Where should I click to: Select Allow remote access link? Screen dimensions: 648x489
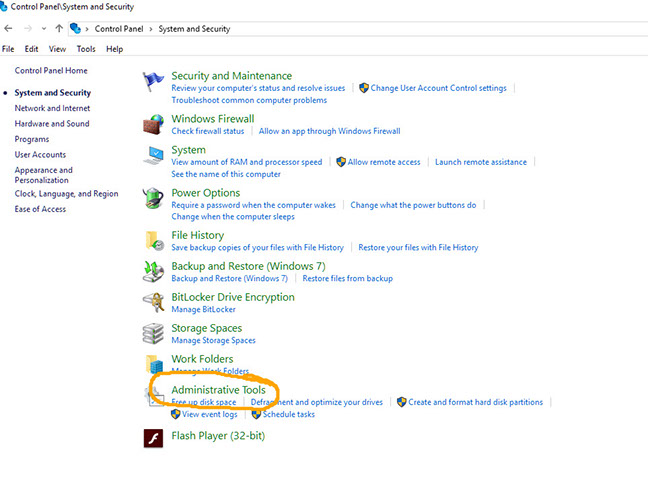(x=384, y=162)
